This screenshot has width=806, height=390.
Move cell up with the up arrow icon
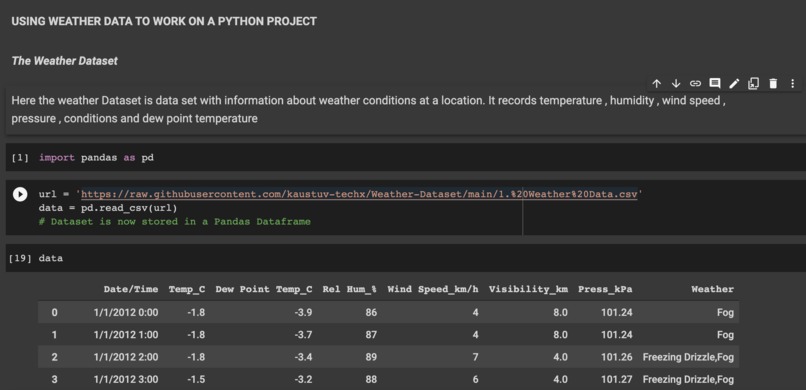pos(656,84)
